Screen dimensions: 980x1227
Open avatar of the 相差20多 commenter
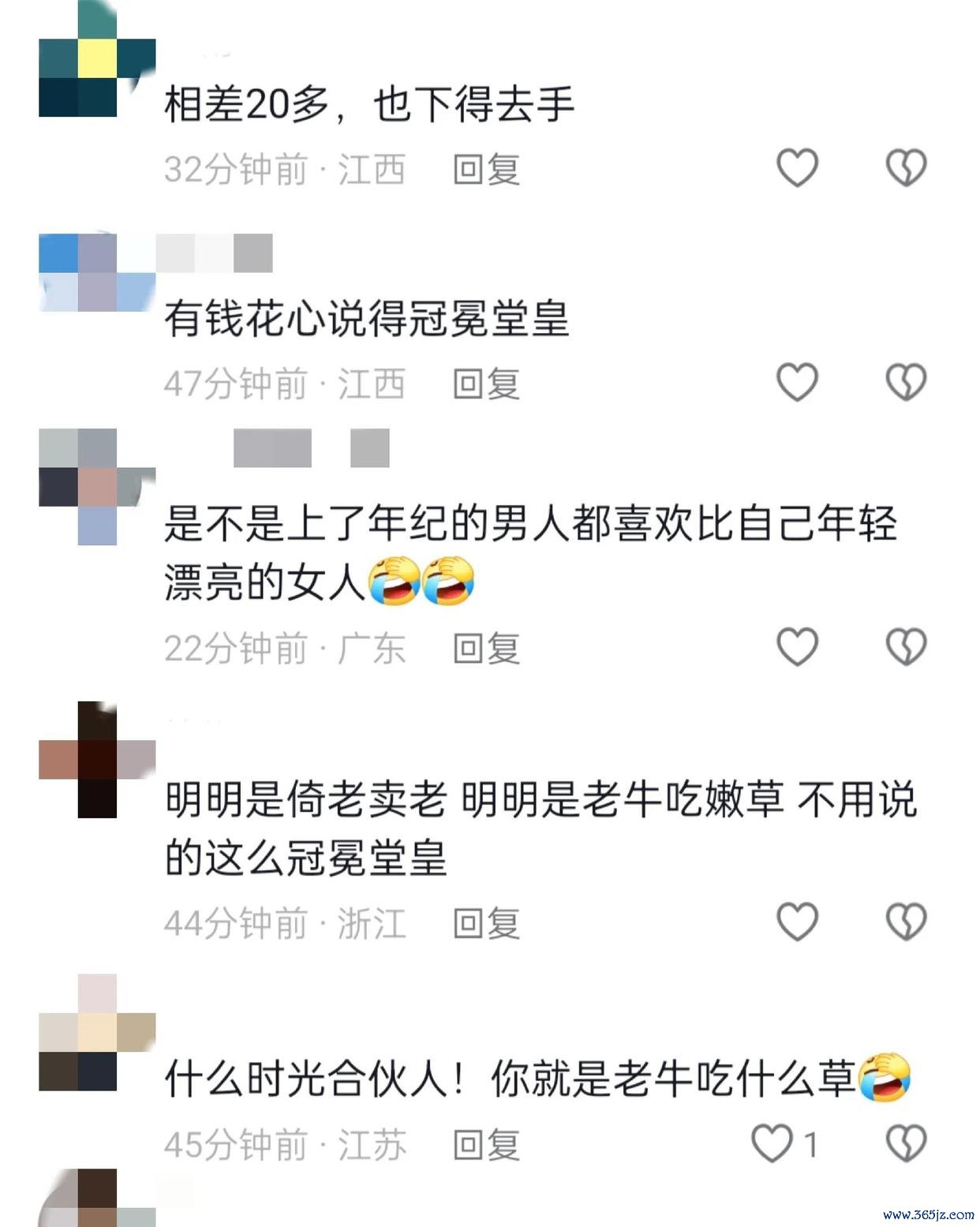pos(97,58)
